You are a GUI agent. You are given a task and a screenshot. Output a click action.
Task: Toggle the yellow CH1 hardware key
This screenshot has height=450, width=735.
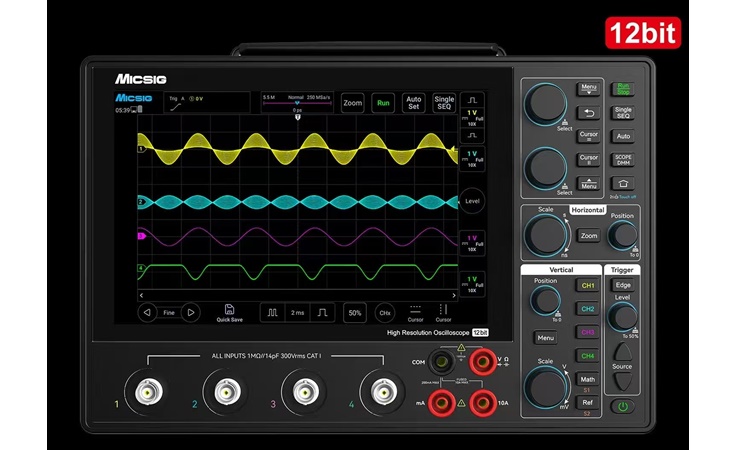pos(587,285)
